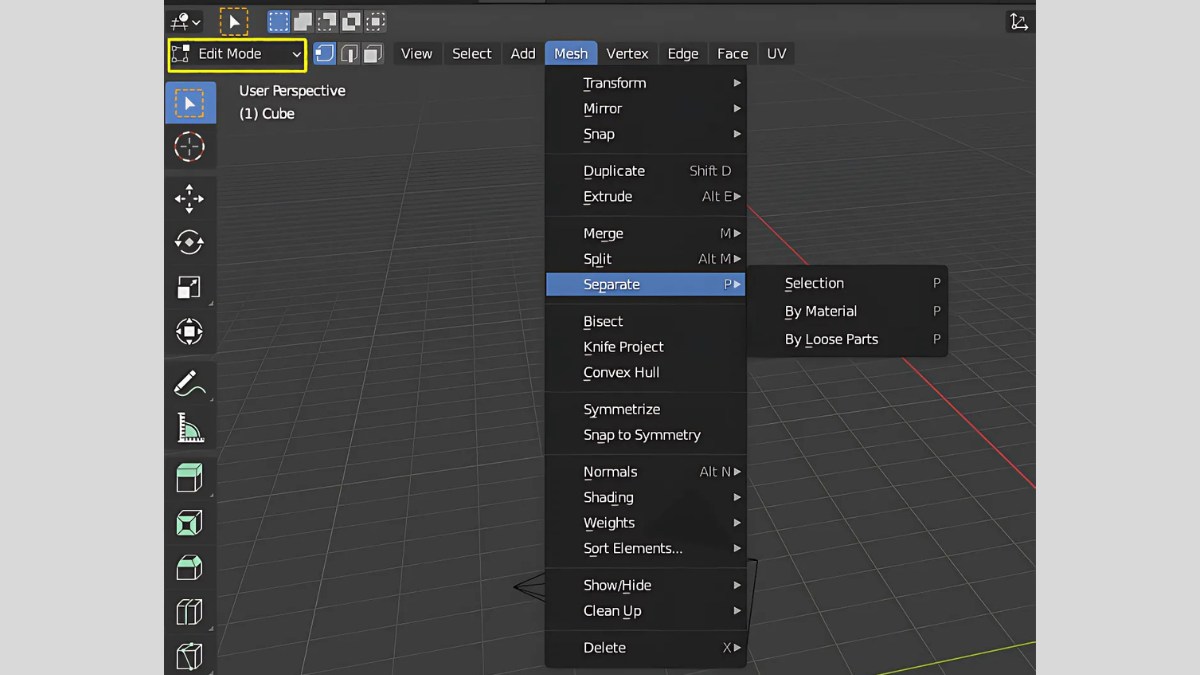Click the '(1) Cube' object label
The width and height of the screenshot is (1200, 675).
pyautogui.click(x=267, y=114)
